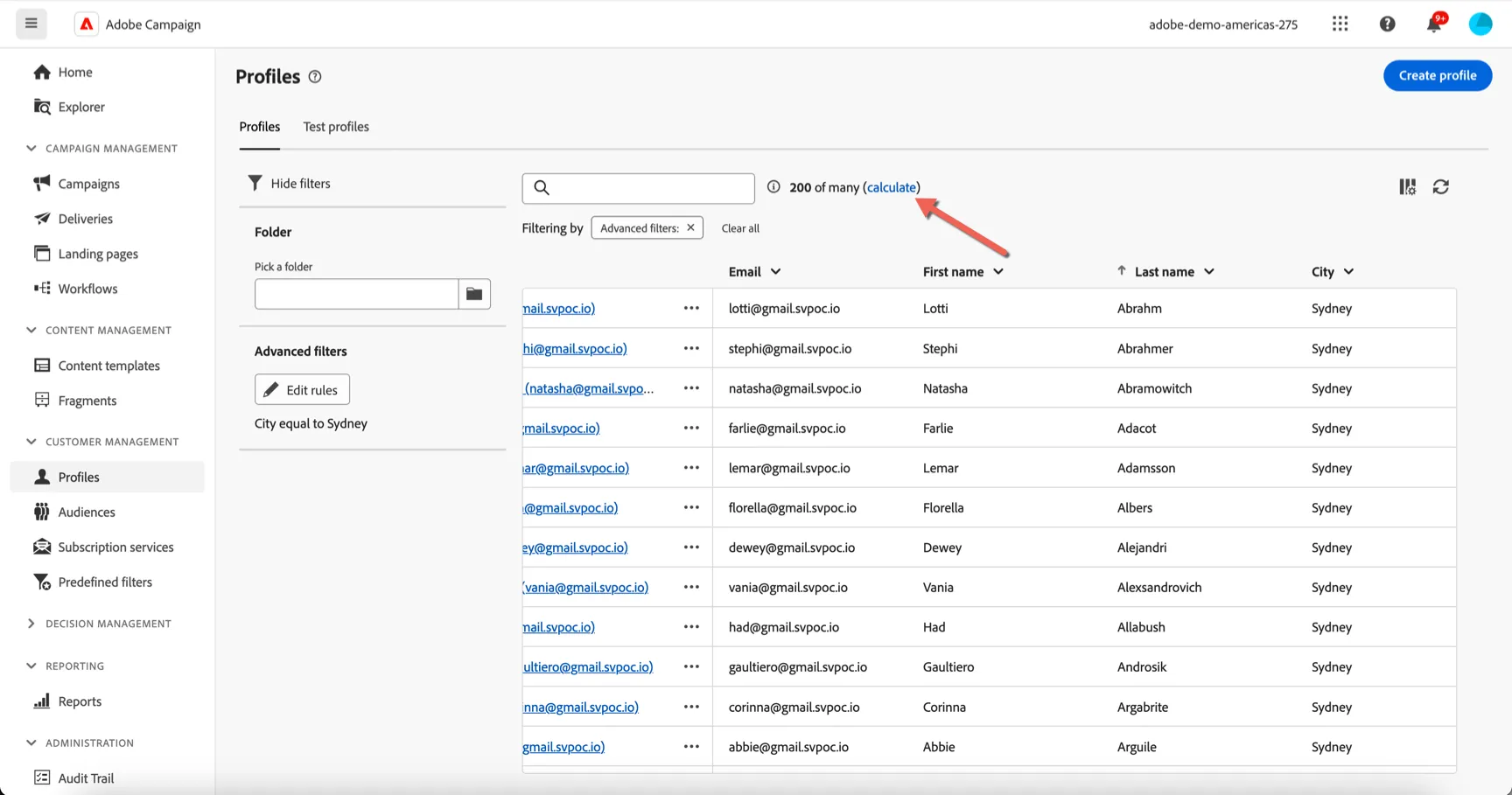Viewport: 1512px width, 795px height.
Task: Collapse the Customer Management section
Action: tap(31, 442)
